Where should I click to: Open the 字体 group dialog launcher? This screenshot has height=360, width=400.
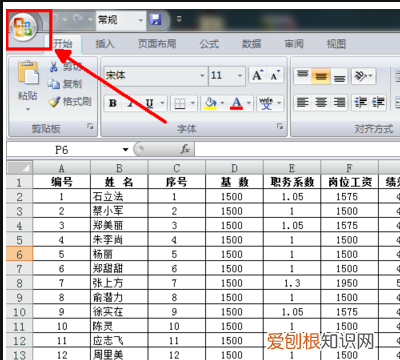point(280,126)
